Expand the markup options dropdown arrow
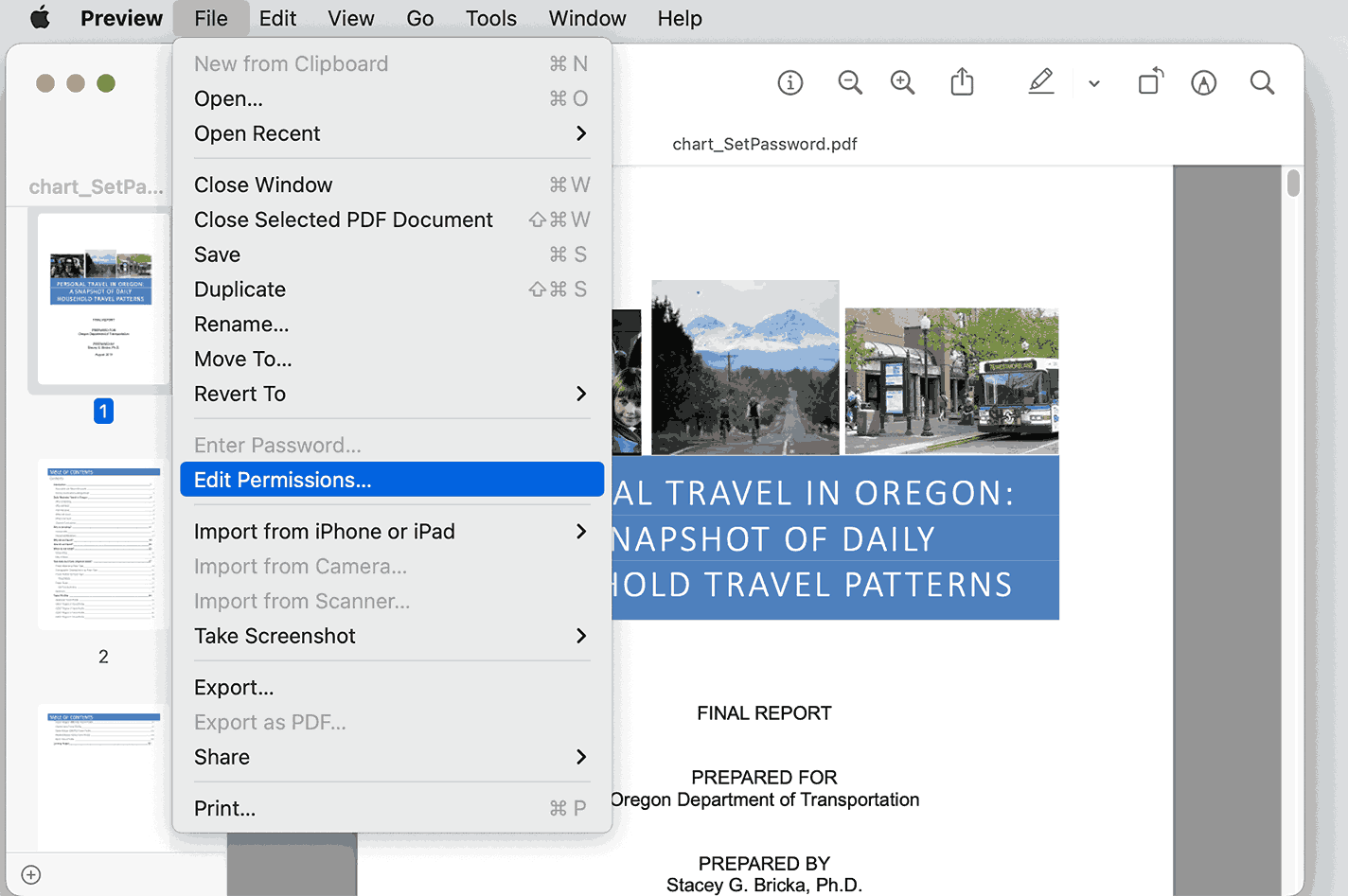Screen dimensions: 1348x896 click(1094, 83)
